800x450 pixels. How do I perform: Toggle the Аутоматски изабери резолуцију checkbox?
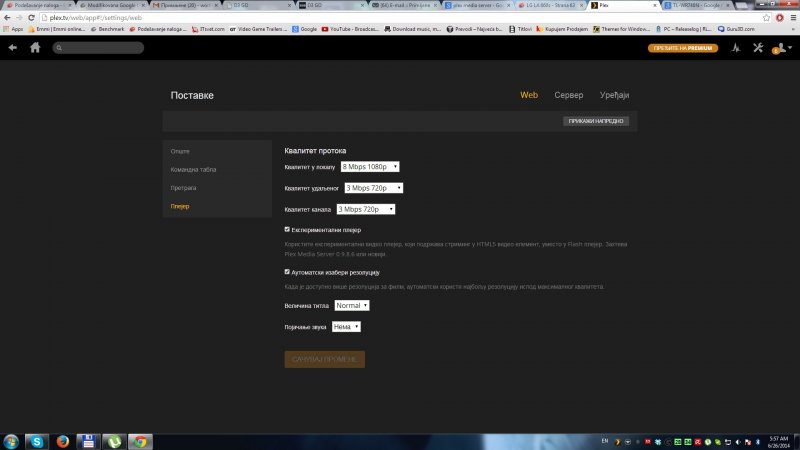(x=287, y=272)
